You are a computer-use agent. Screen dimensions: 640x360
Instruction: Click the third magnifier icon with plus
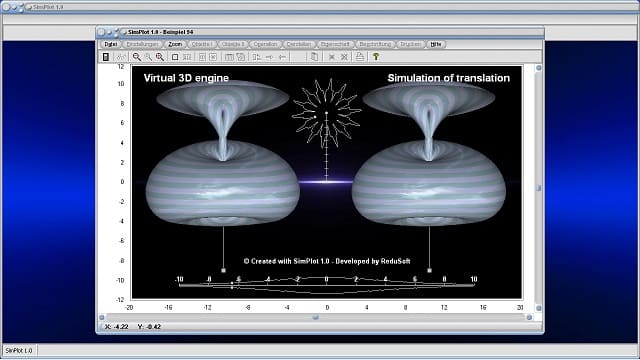tap(160, 57)
